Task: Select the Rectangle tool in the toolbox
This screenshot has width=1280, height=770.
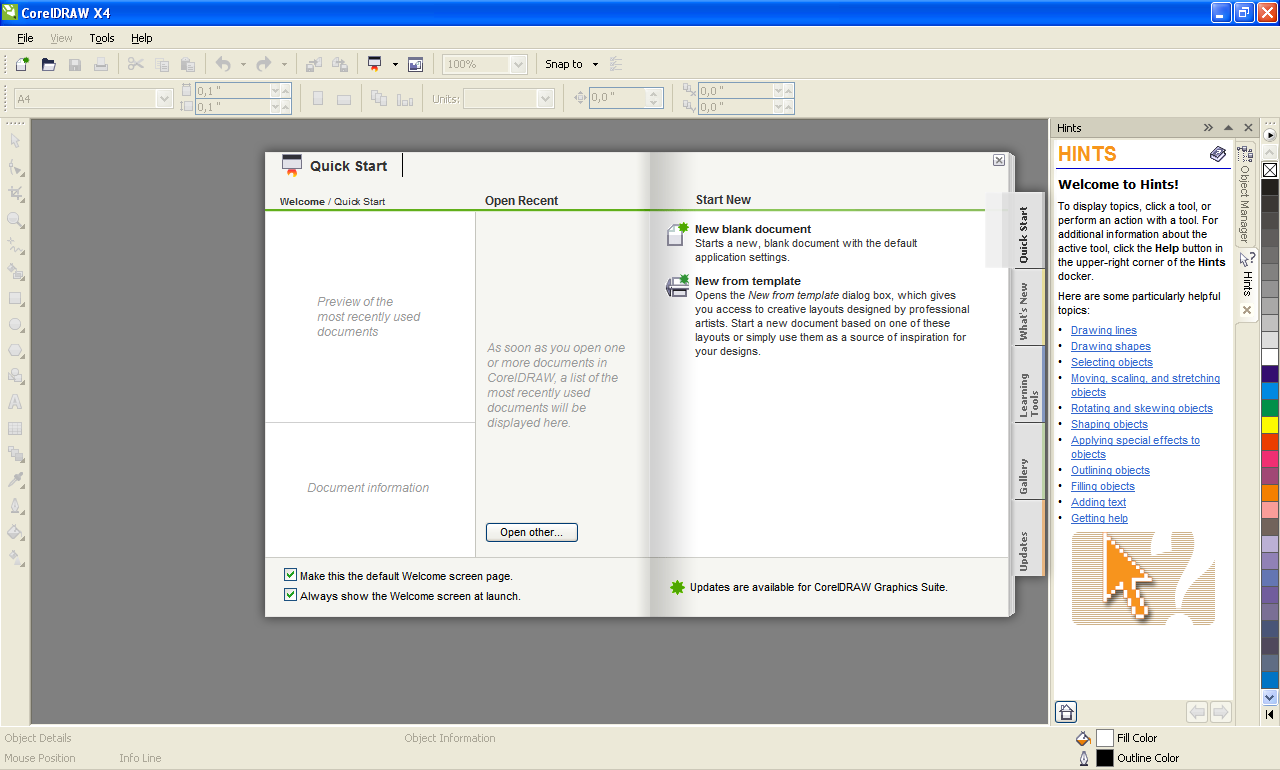Action: 16,298
